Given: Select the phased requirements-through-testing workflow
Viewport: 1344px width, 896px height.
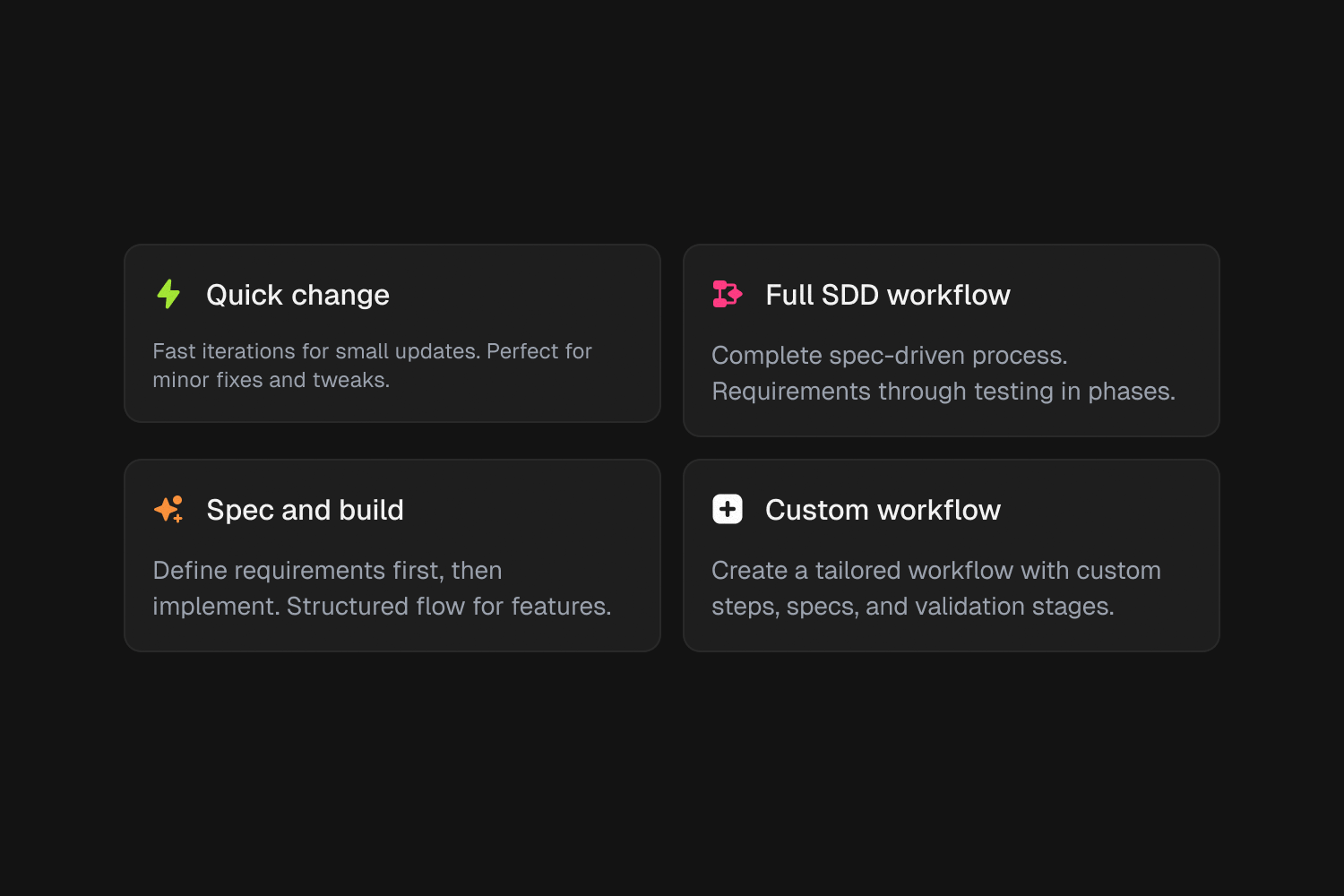Looking at the screenshot, I should (x=951, y=340).
